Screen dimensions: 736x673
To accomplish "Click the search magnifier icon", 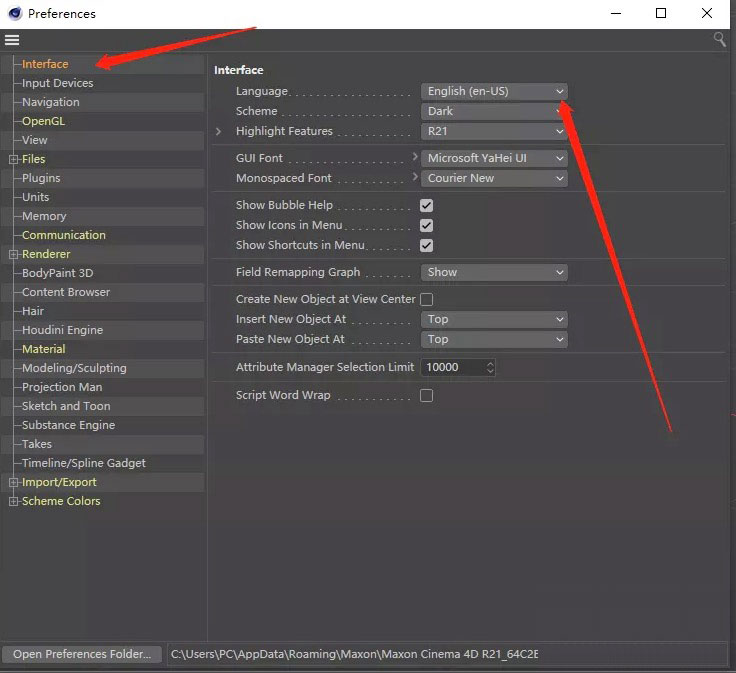I will pos(719,40).
